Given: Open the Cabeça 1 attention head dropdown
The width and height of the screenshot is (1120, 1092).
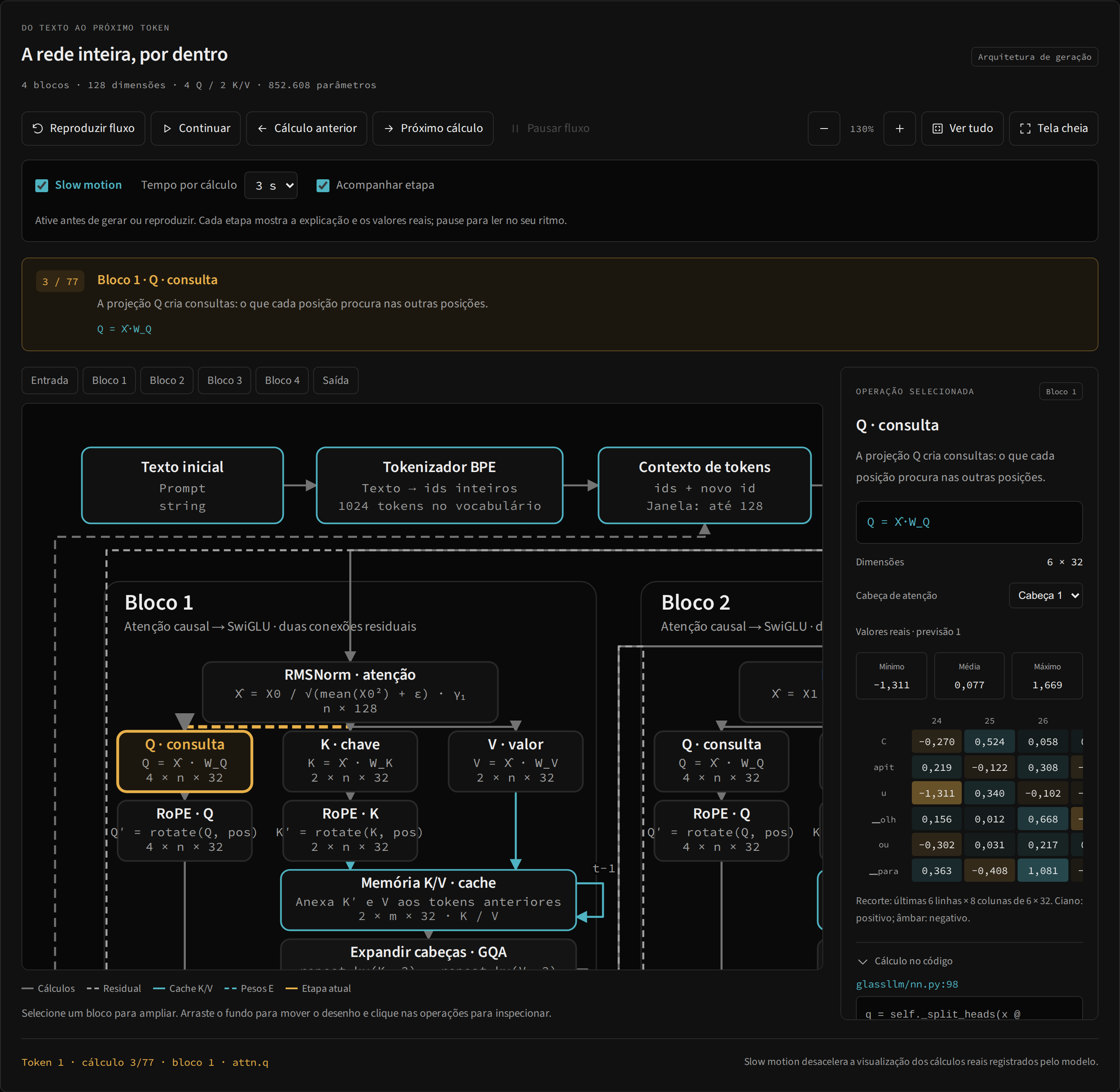Looking at the screenshot, I should pyautogui.click(x=1046, y=595).
